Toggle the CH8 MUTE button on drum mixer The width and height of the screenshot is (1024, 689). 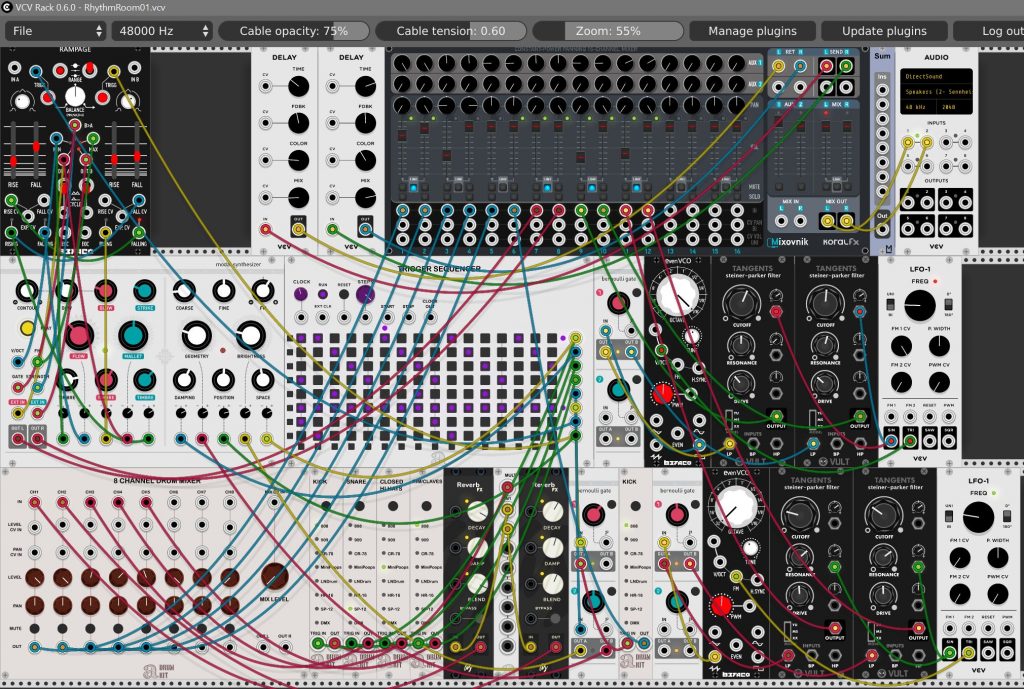(x=229, y=628)
